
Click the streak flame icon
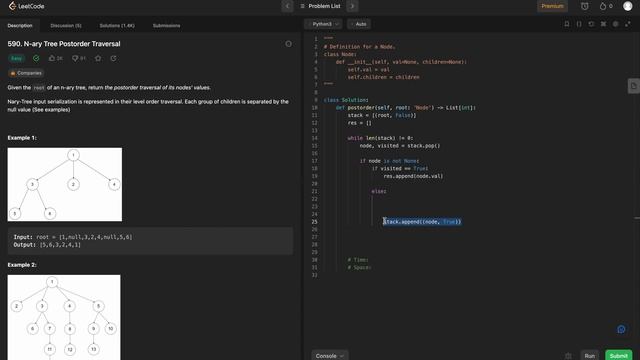pos(602,6)
